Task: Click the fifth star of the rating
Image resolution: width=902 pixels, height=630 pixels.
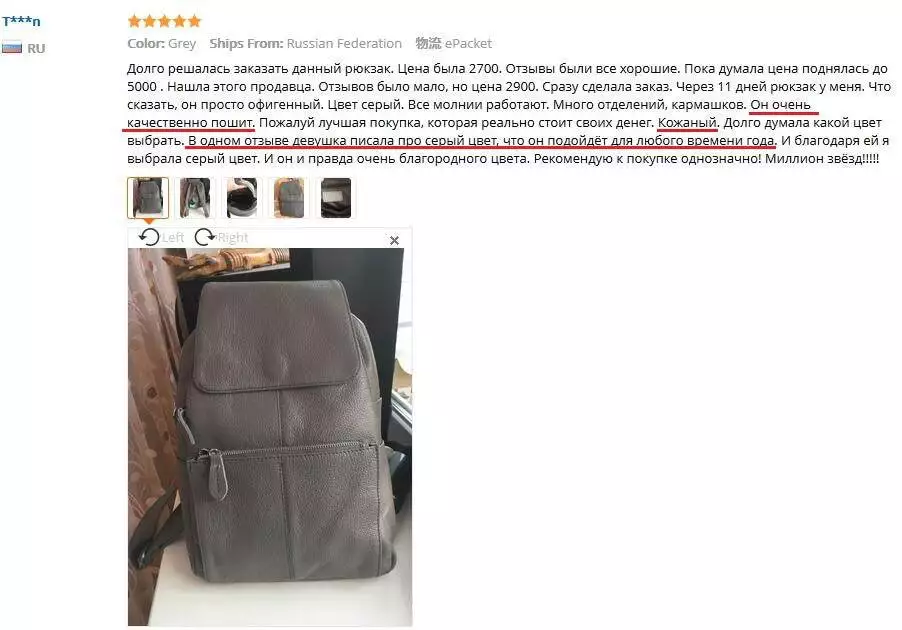Action: (194, 21)
